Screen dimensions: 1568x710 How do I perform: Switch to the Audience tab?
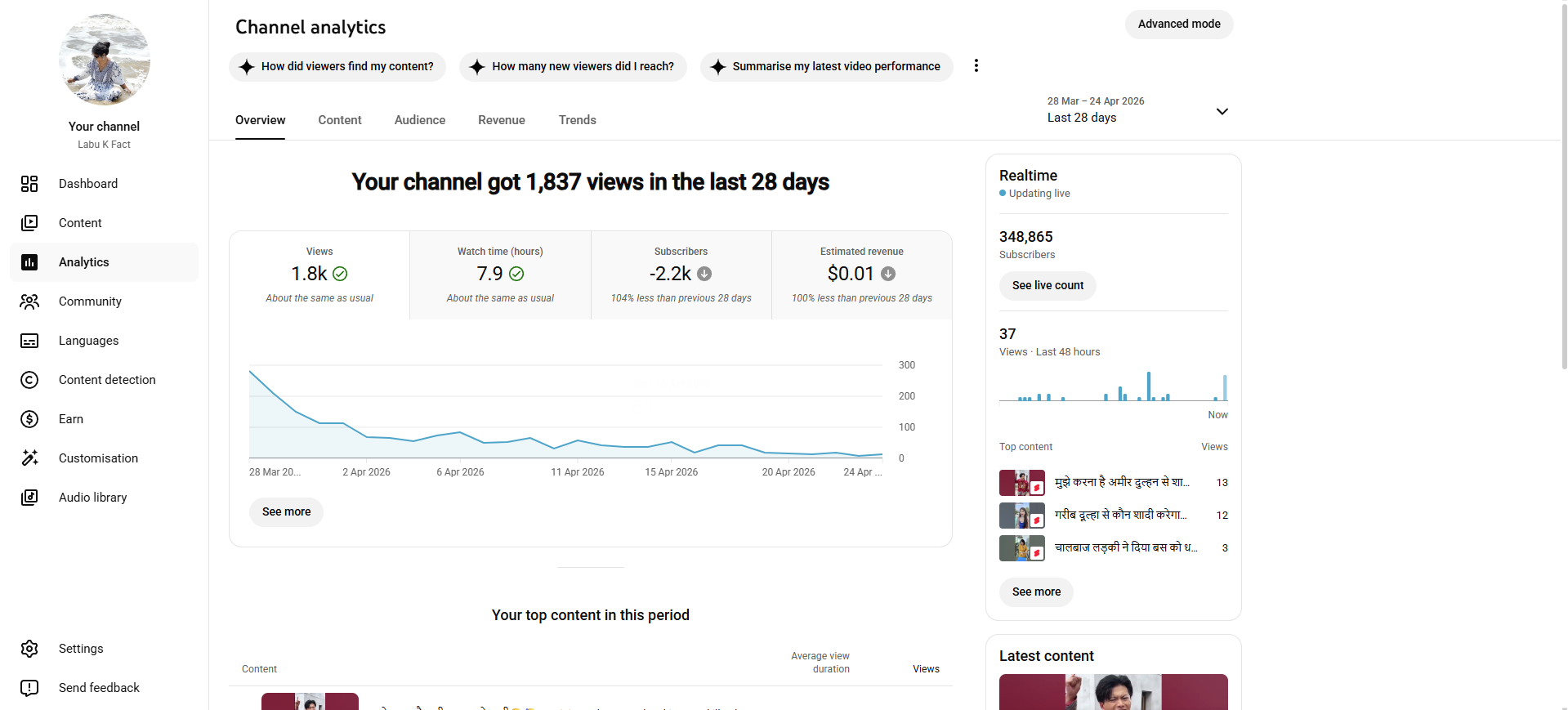click(420, 120)
